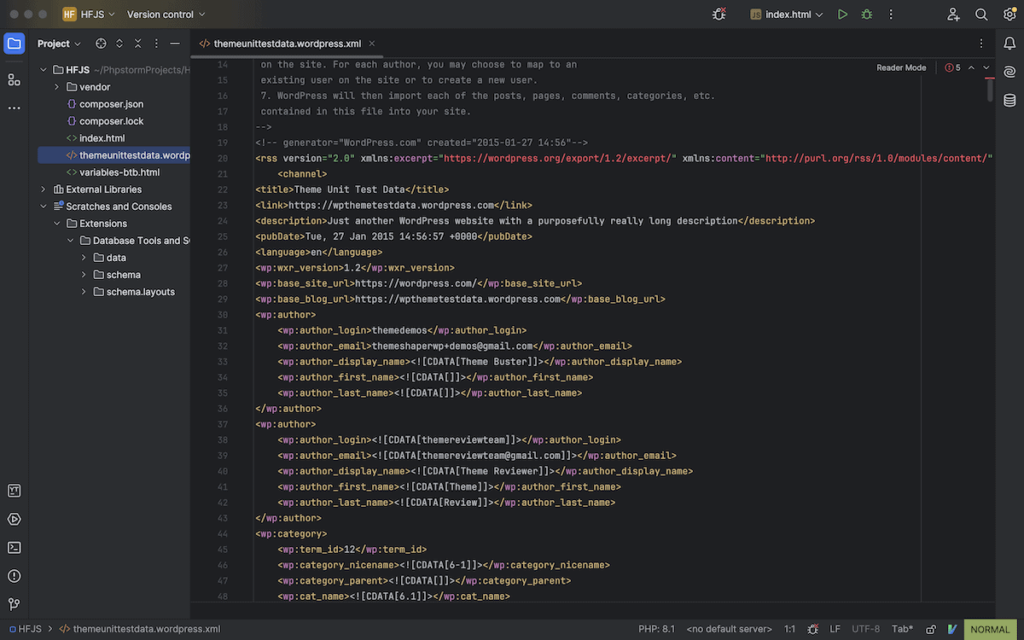1024x640 pixels.
Task: Toggle file read-only lock in status bar
Action: (x=930, y=629)
